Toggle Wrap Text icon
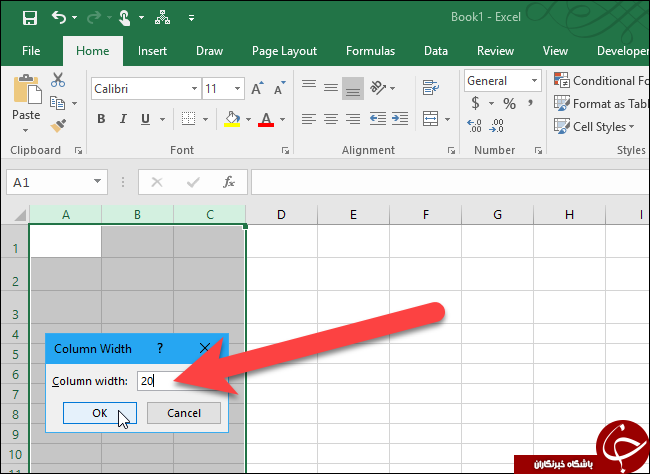 (x=431, y=88)
